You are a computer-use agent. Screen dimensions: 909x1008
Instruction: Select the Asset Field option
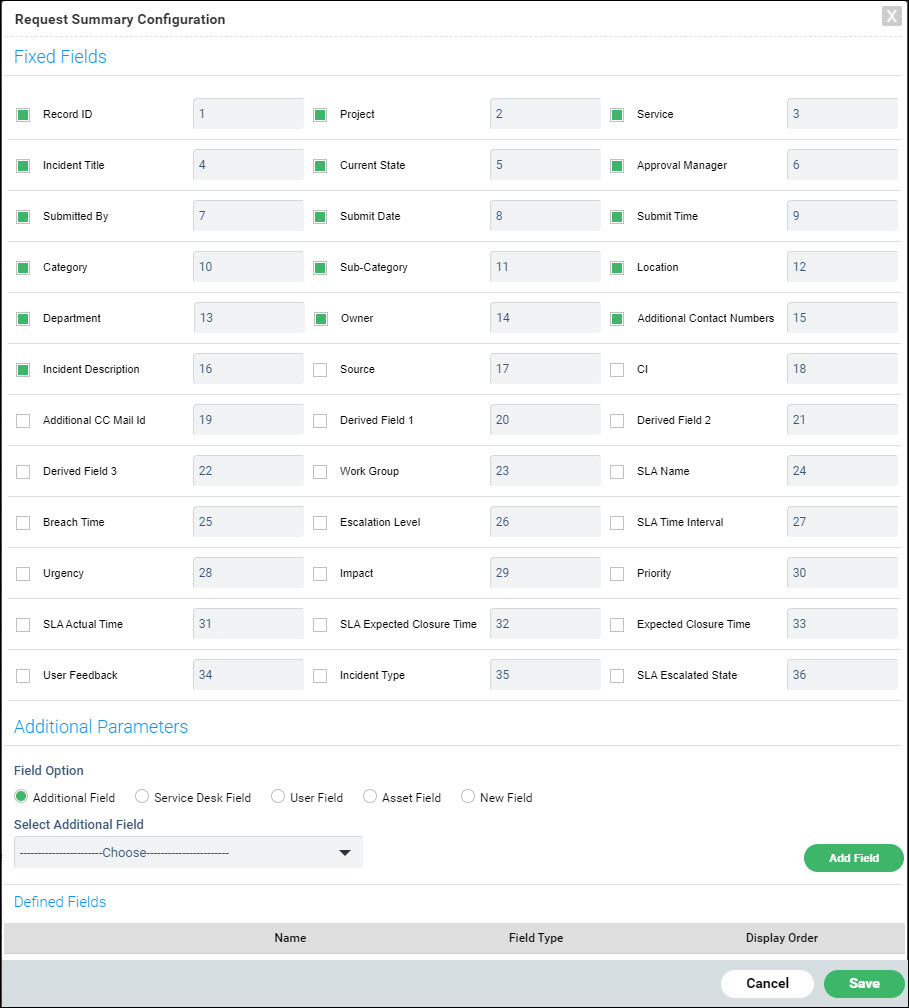coord(370,797)
